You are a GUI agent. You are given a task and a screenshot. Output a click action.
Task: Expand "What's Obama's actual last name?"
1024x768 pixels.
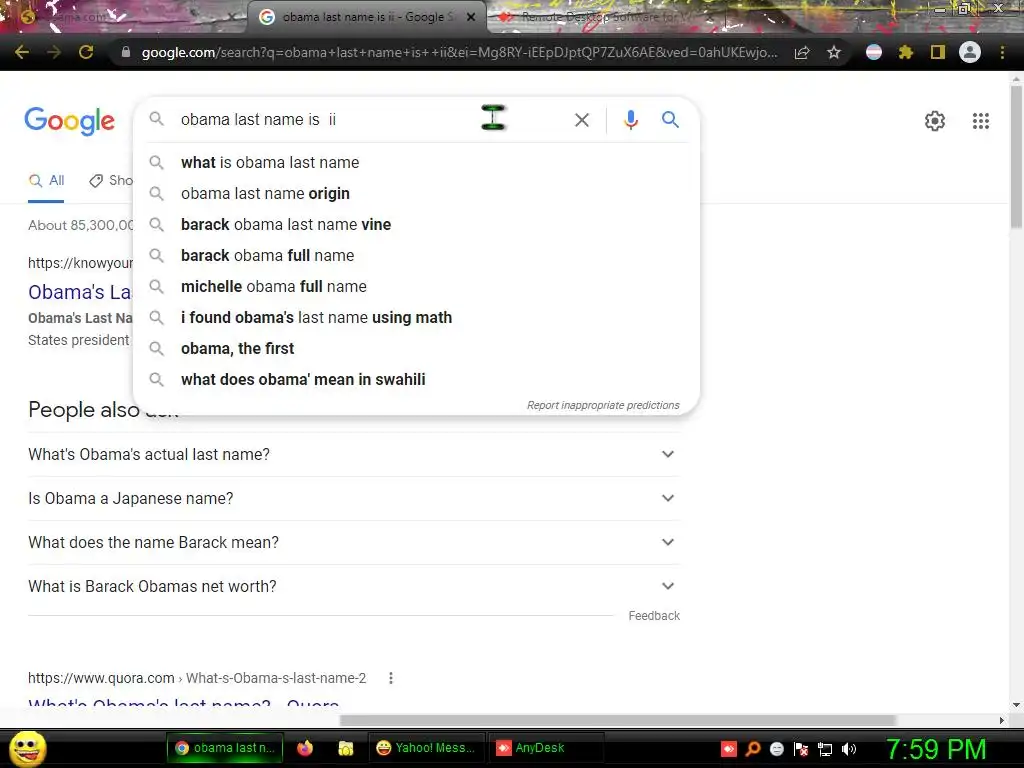pyautogui.click(x=354, y=455)
